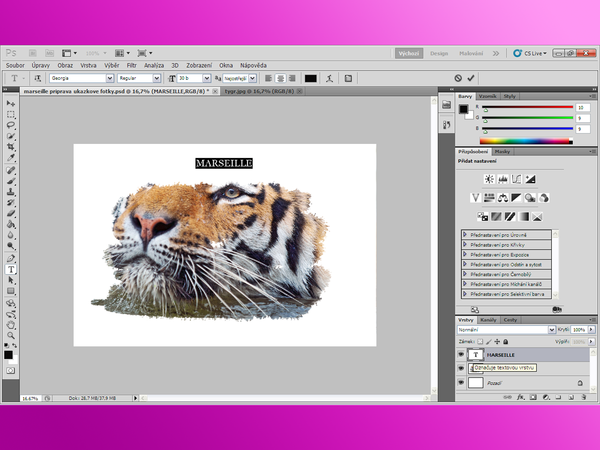Screen dimensions: 600x450
Task: Click the Brightness/Contrast adjustment icon
Action: pos(489,178)
